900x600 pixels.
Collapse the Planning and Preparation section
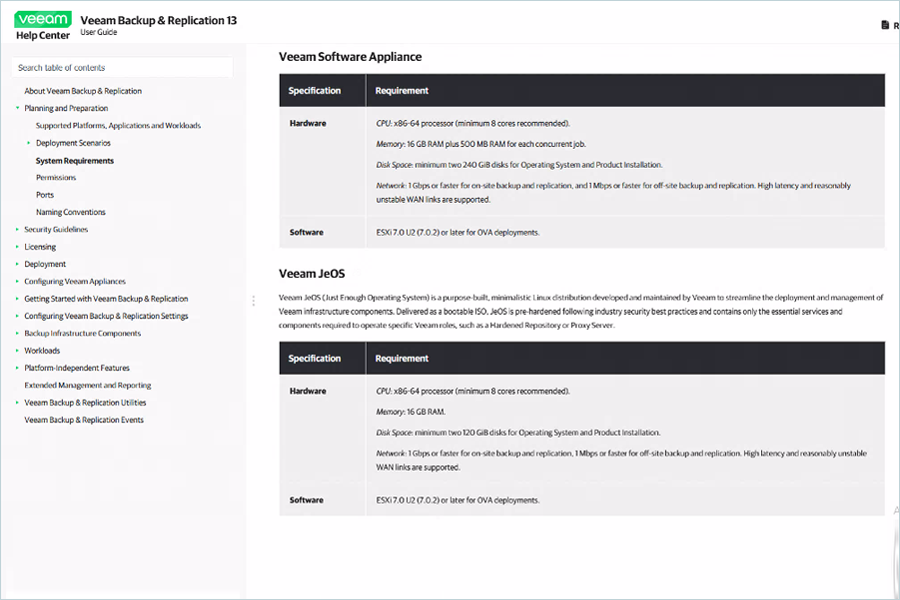click(17, 108)
